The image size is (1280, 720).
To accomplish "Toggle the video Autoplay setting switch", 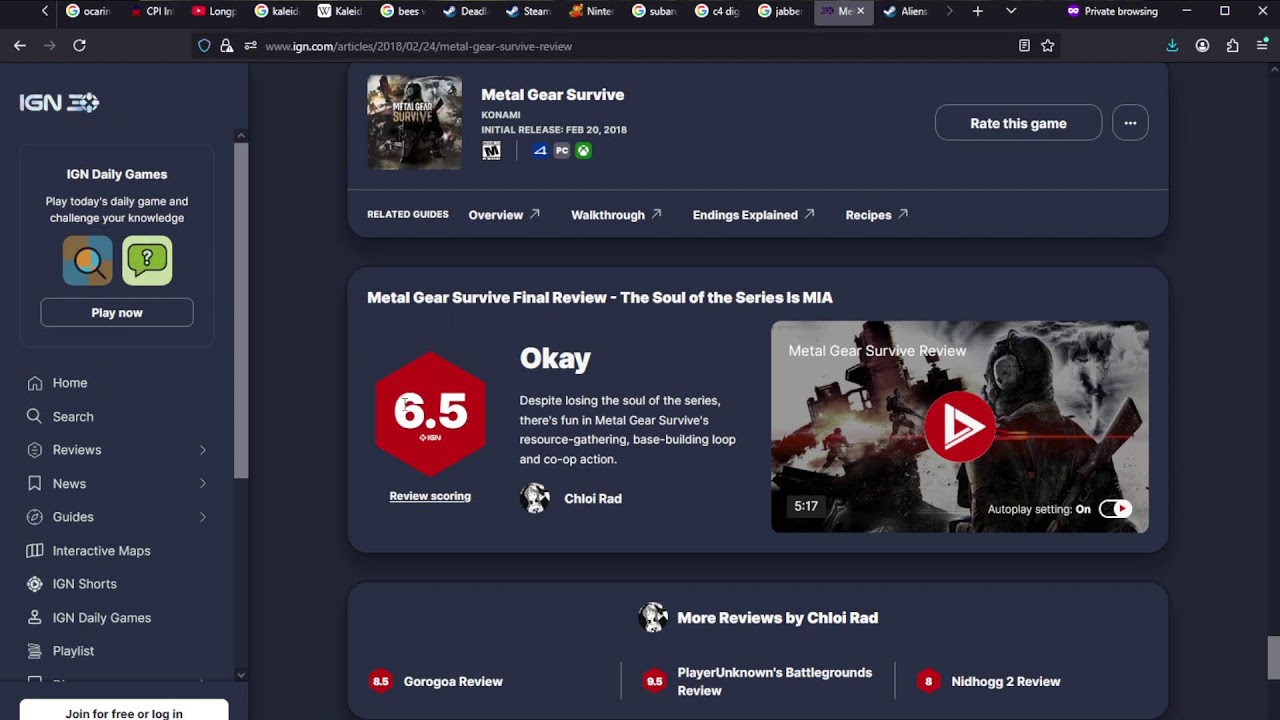I will point(1115,509).
